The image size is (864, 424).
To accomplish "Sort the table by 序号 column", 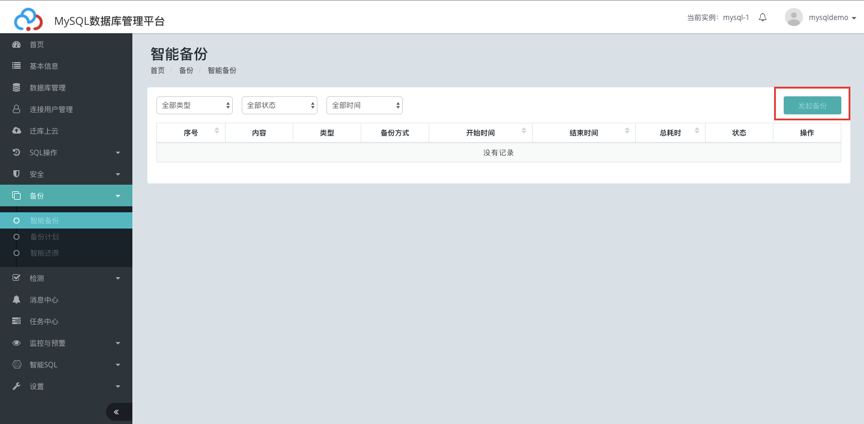I will point(217,131).
